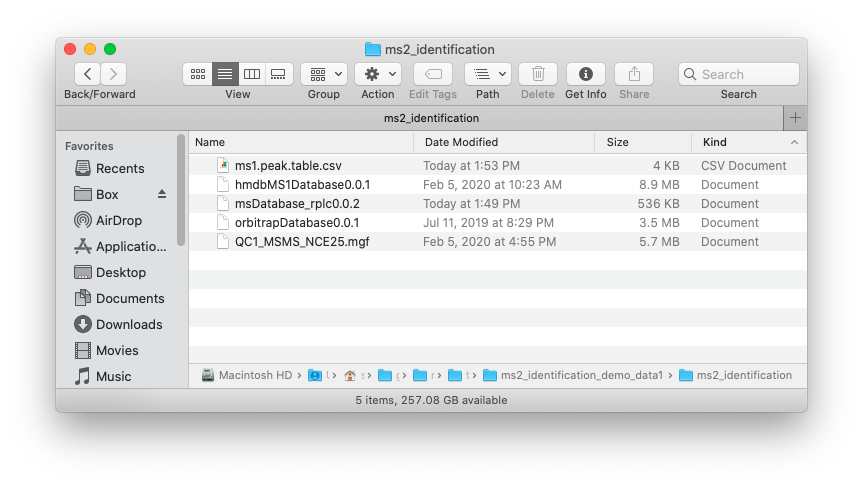
Task: Go forward with the Forward arrow
Action: pos(113,74)
